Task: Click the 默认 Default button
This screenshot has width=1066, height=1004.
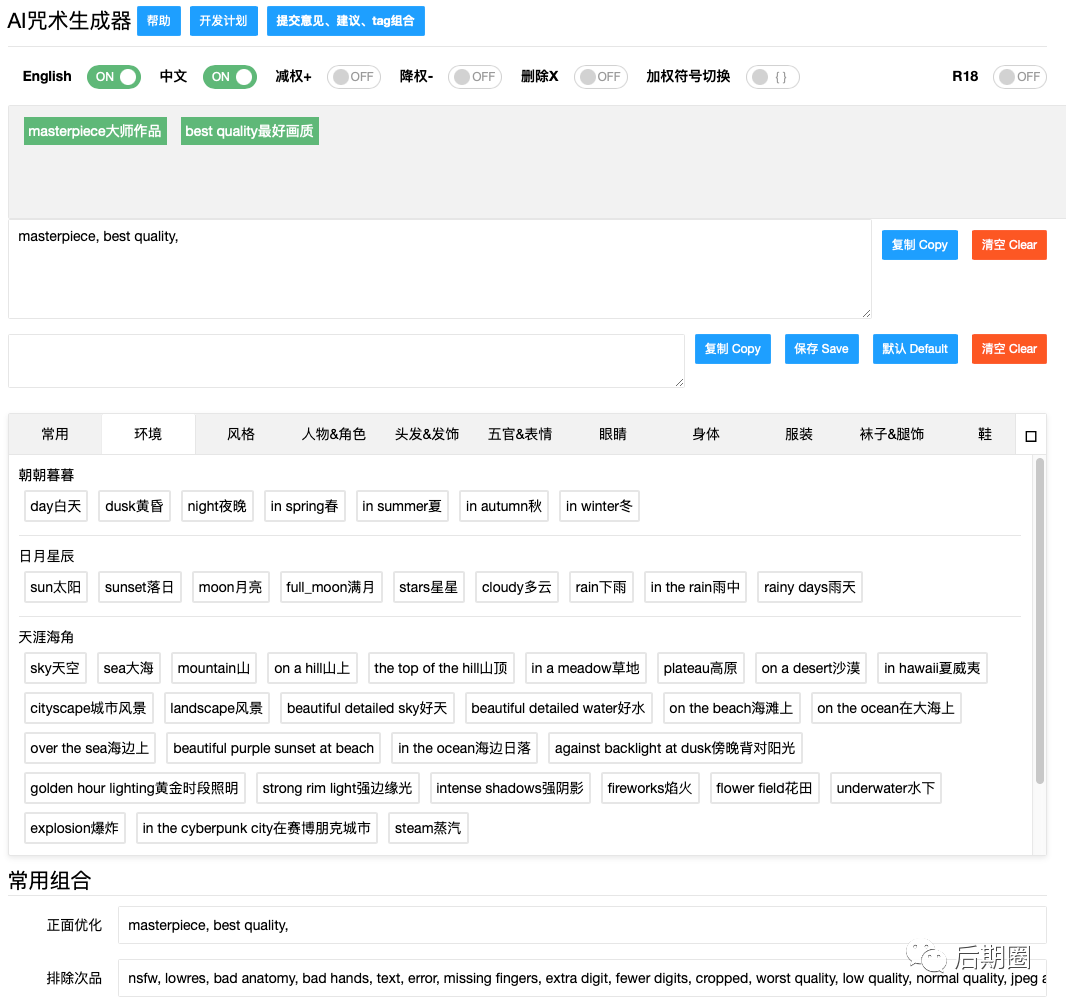Action: click(915, 349)
